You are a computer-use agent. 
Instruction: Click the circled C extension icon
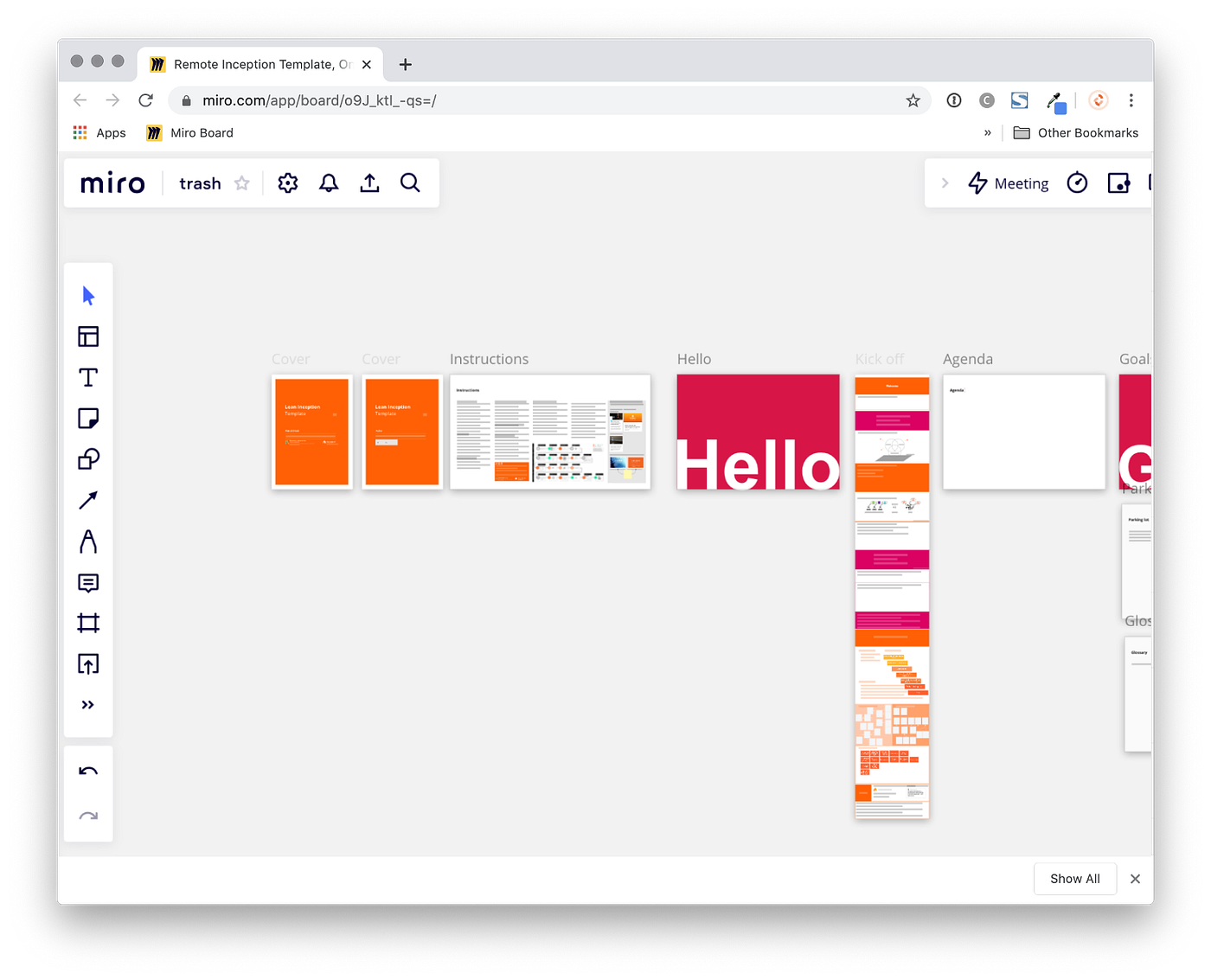point(987,100)
